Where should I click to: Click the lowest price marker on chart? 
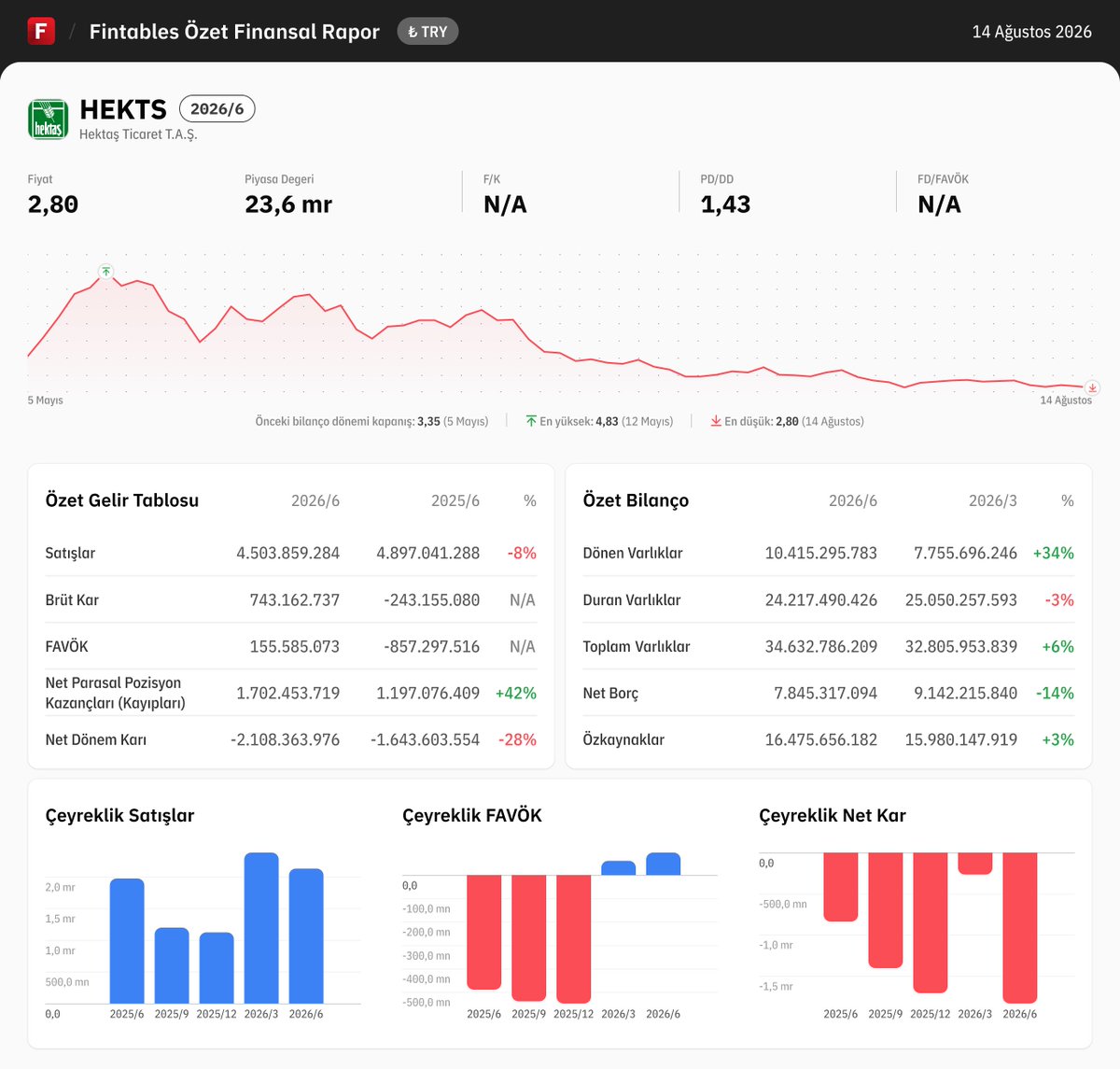pos(1092,387)
